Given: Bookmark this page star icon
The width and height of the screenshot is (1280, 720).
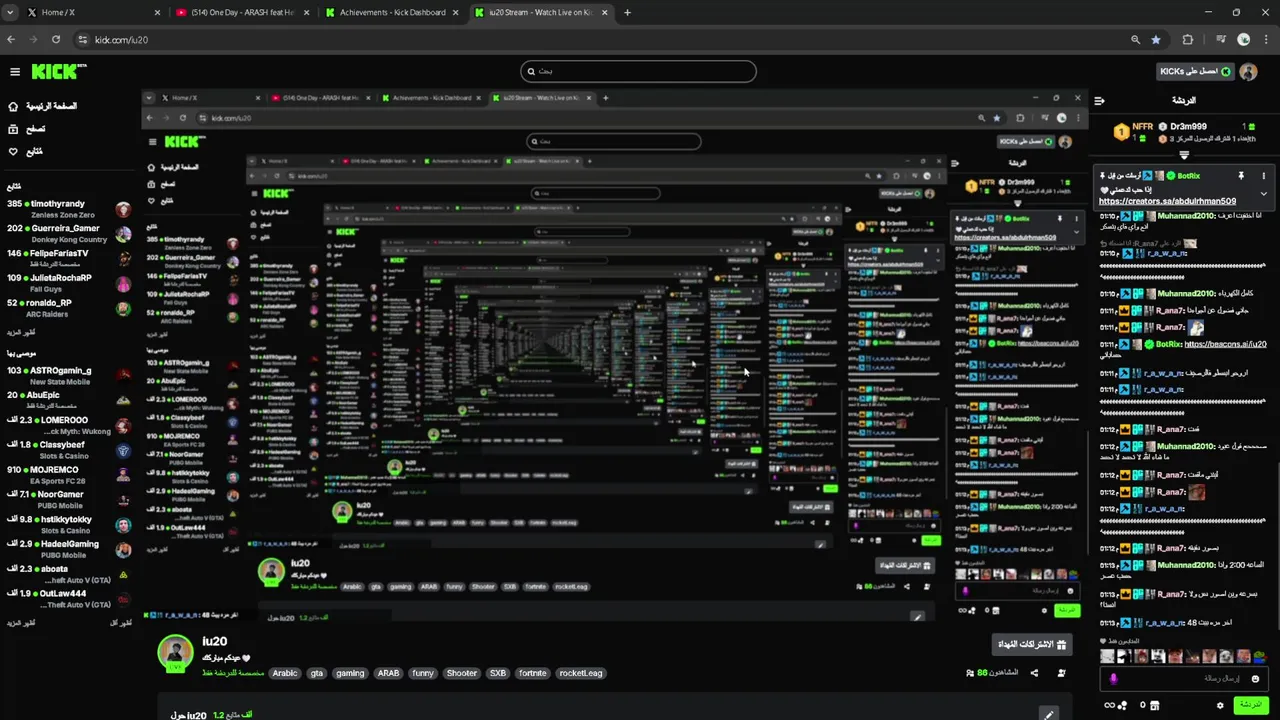Looking at the screenshot, I should click(1156, 39).
